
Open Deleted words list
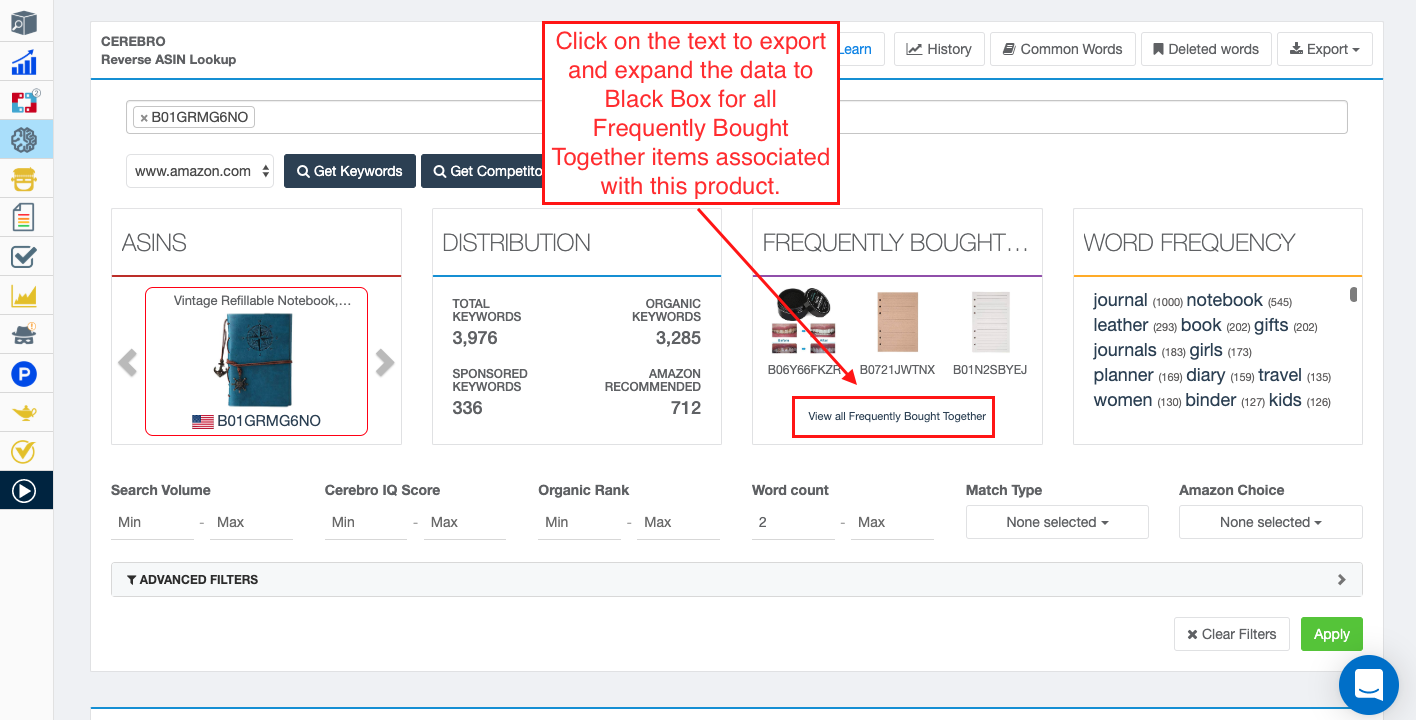(x=1206, y=49)
